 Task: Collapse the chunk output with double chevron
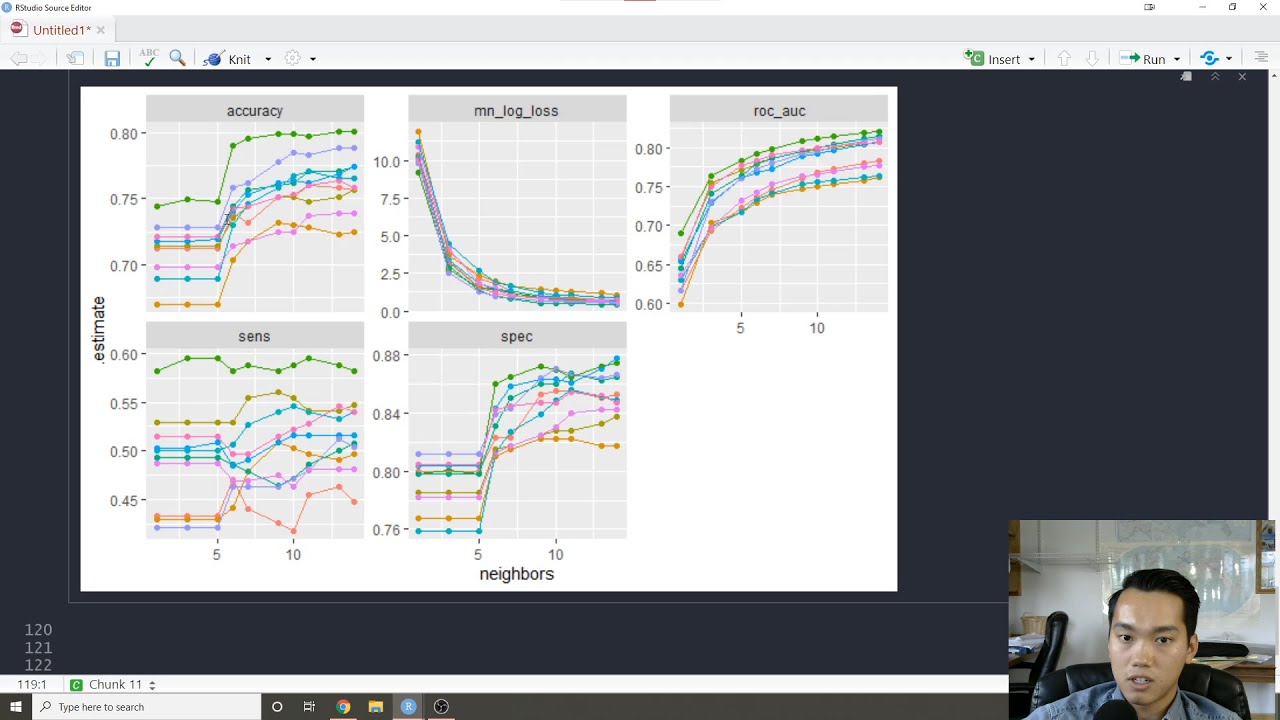tap(1215, 77)
